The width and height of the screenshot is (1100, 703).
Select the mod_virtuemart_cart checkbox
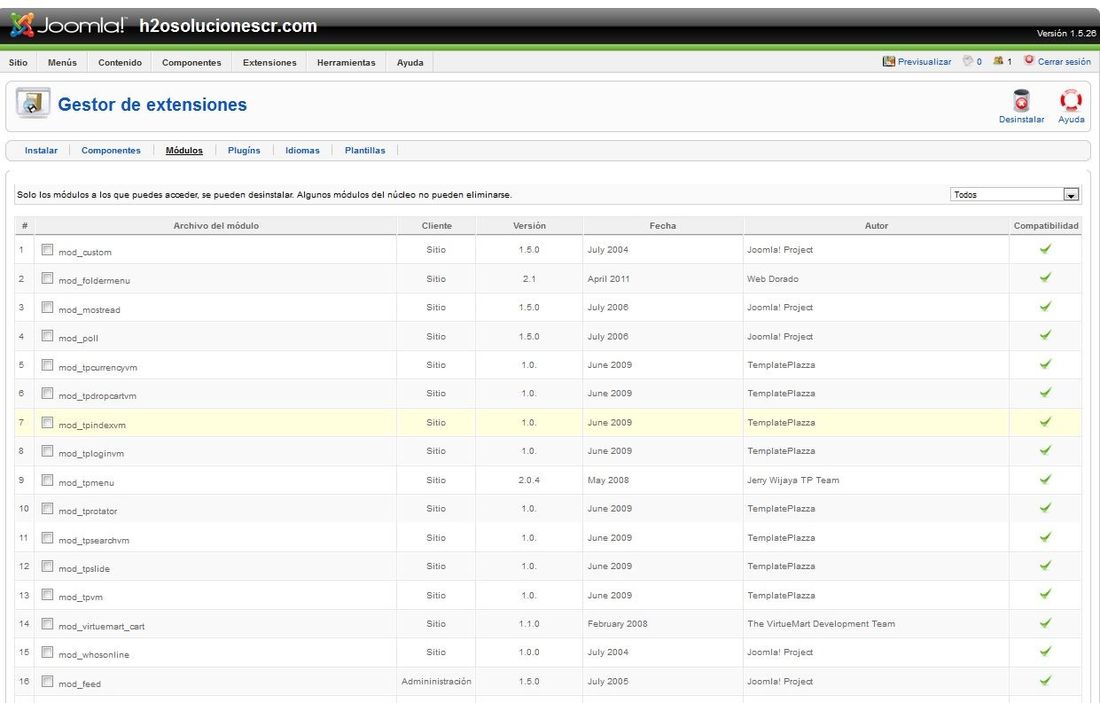click(47, 623)
